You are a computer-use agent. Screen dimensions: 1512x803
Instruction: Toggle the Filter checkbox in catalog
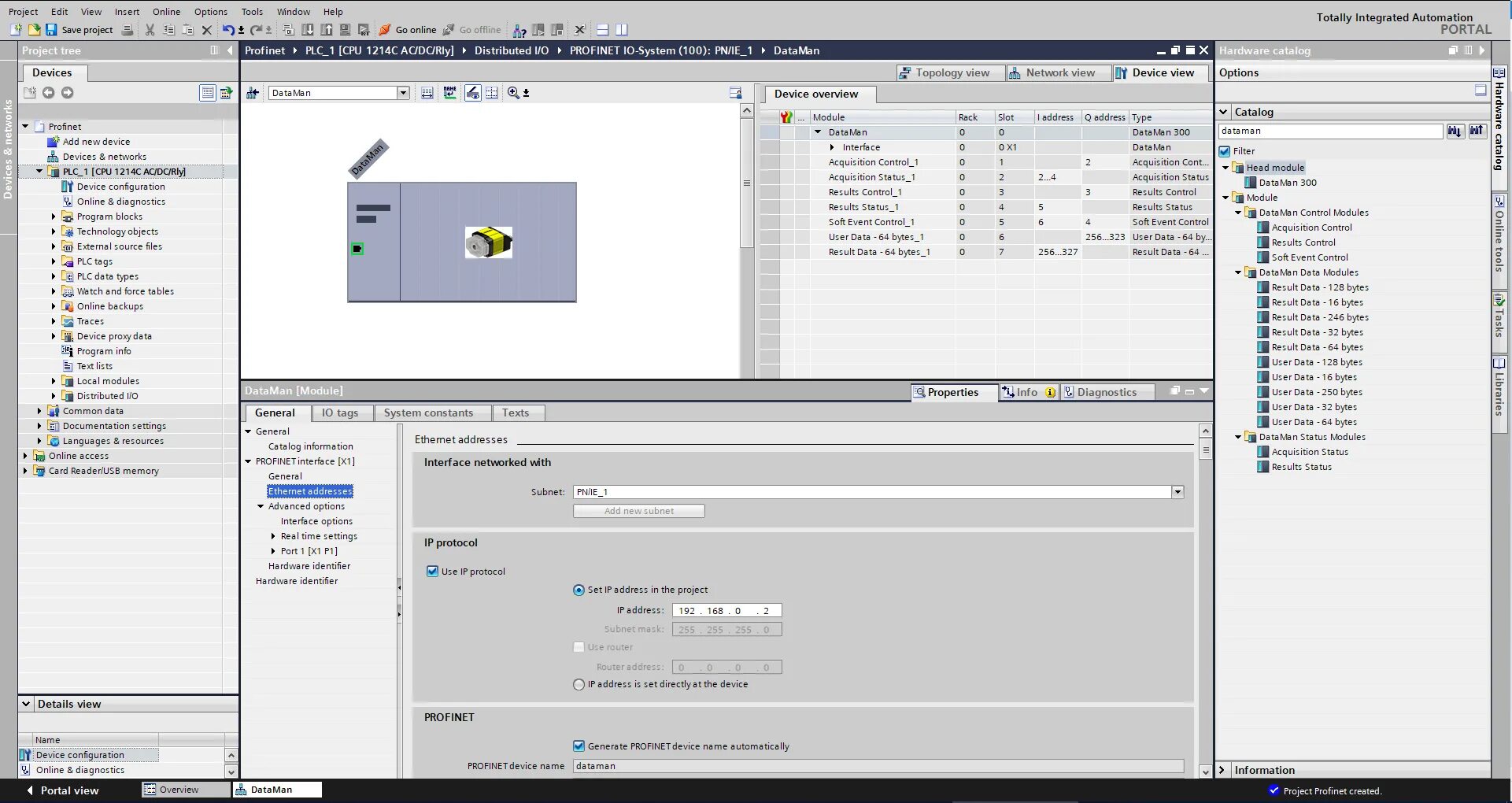(x=1225, y=151)
